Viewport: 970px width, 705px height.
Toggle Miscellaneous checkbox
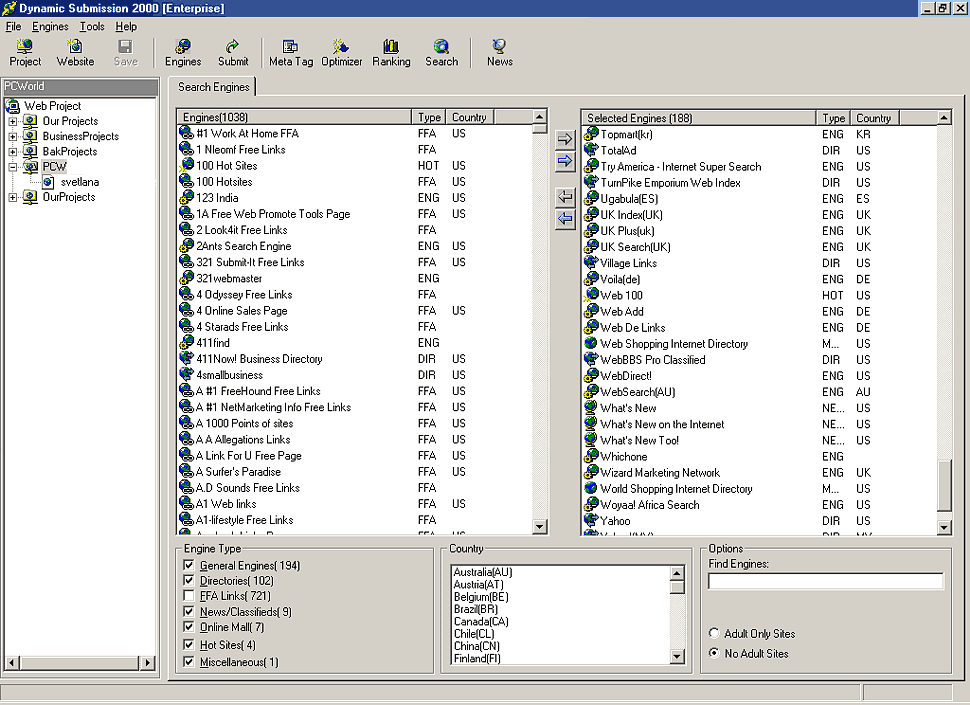point(189,662)
